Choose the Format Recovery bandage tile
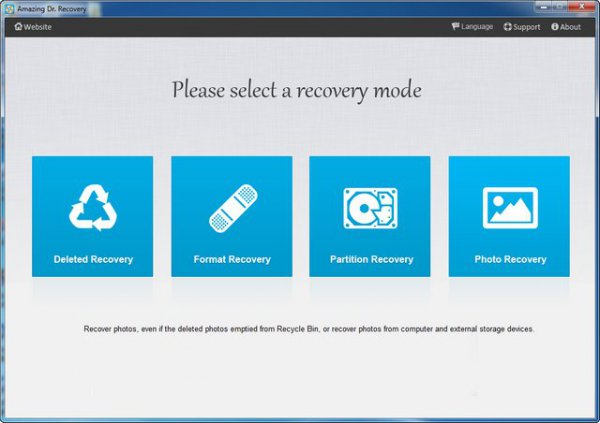The width and height of the screenshot is (600, 423). [232, 216]
